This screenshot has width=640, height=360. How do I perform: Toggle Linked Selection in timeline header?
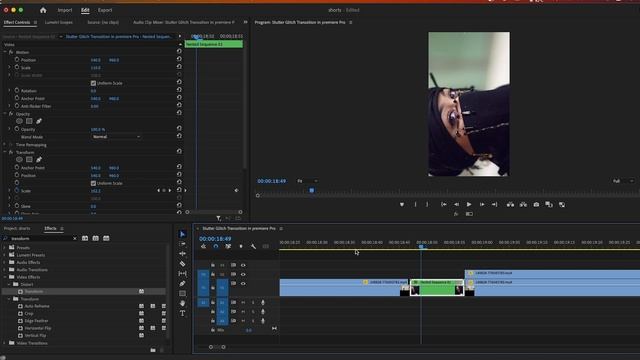[228, 246]
